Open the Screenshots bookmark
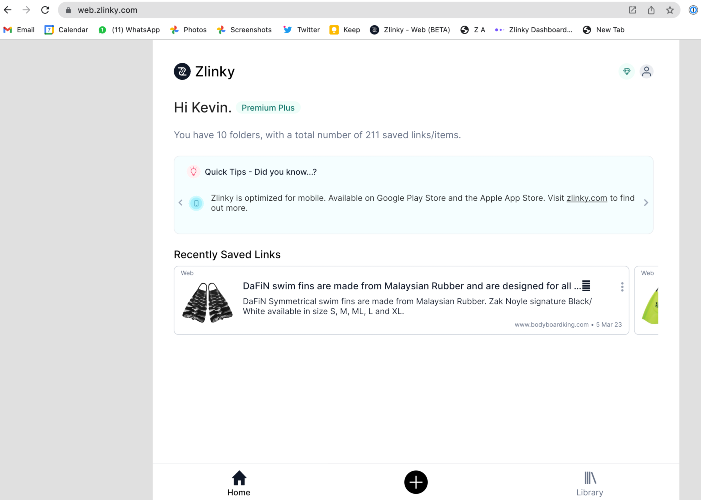 click(244, 30)
